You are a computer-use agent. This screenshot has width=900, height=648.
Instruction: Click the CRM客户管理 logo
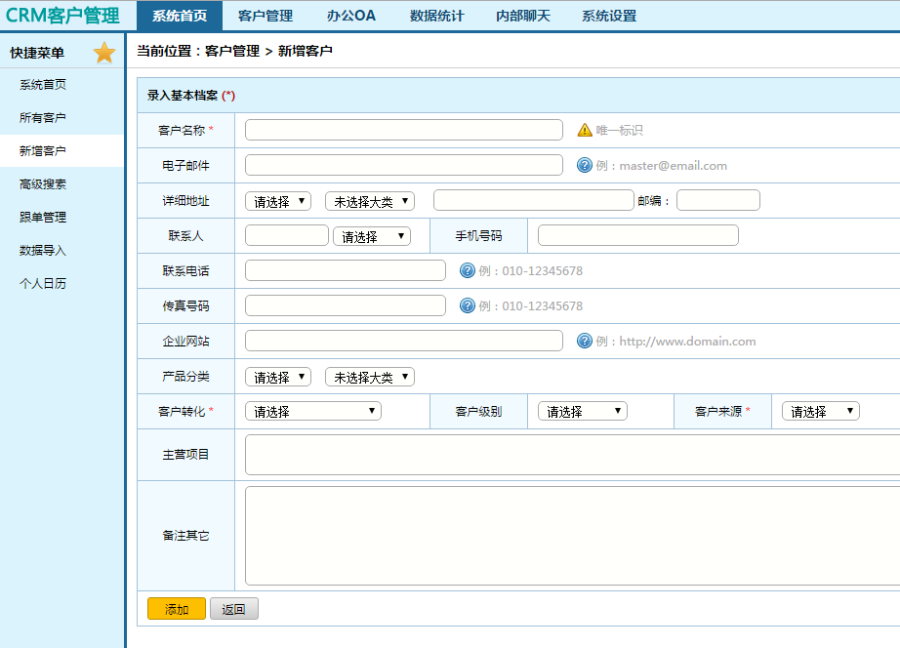[60, 15]
